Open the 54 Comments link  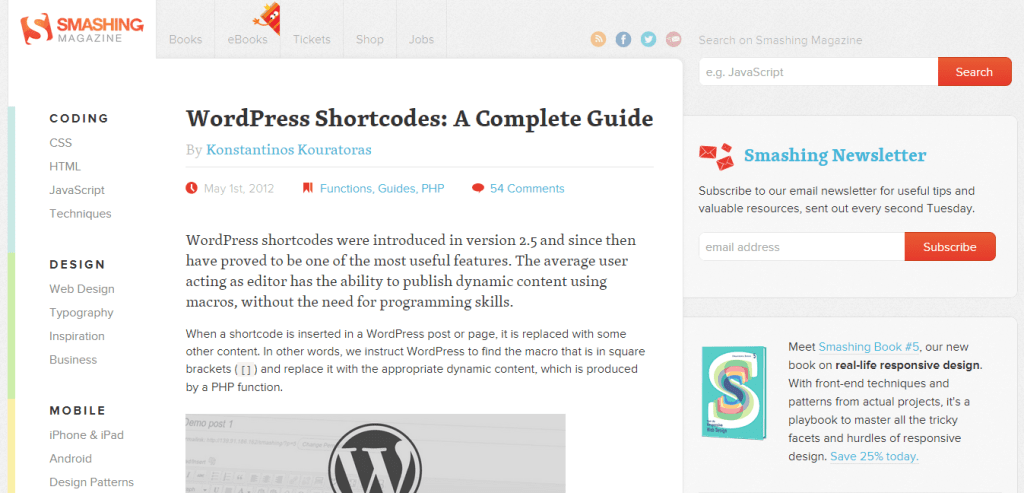pos(527,189)
